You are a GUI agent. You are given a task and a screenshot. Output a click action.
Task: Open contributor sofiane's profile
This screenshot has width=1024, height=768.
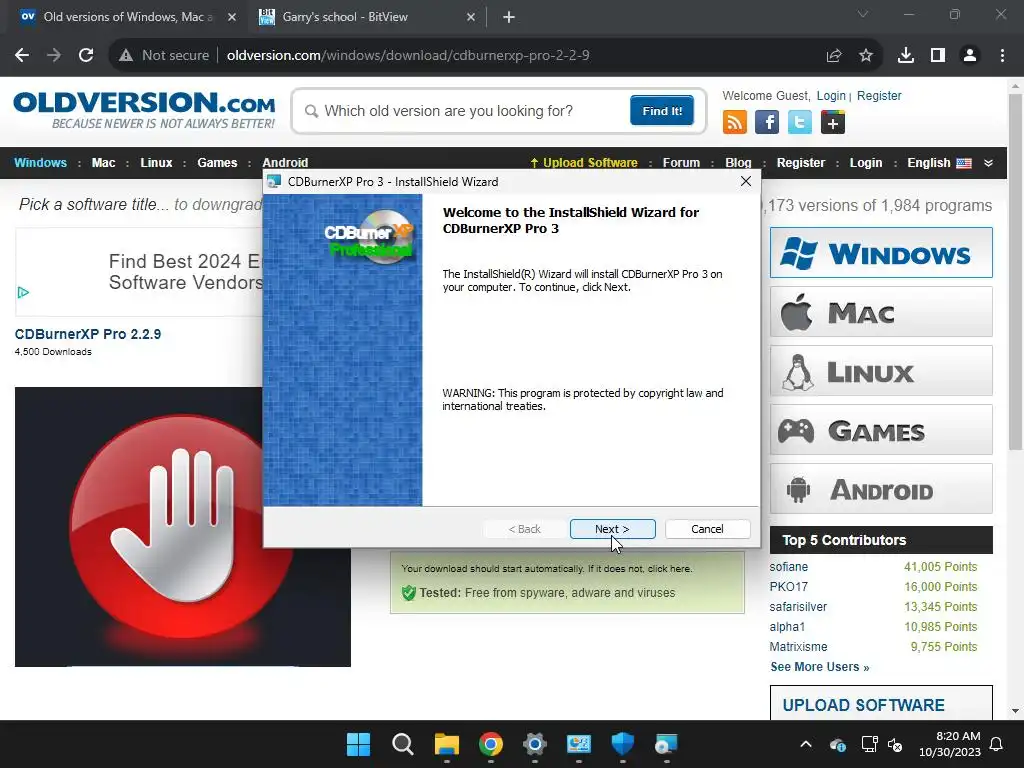click(x=788, y=567)
